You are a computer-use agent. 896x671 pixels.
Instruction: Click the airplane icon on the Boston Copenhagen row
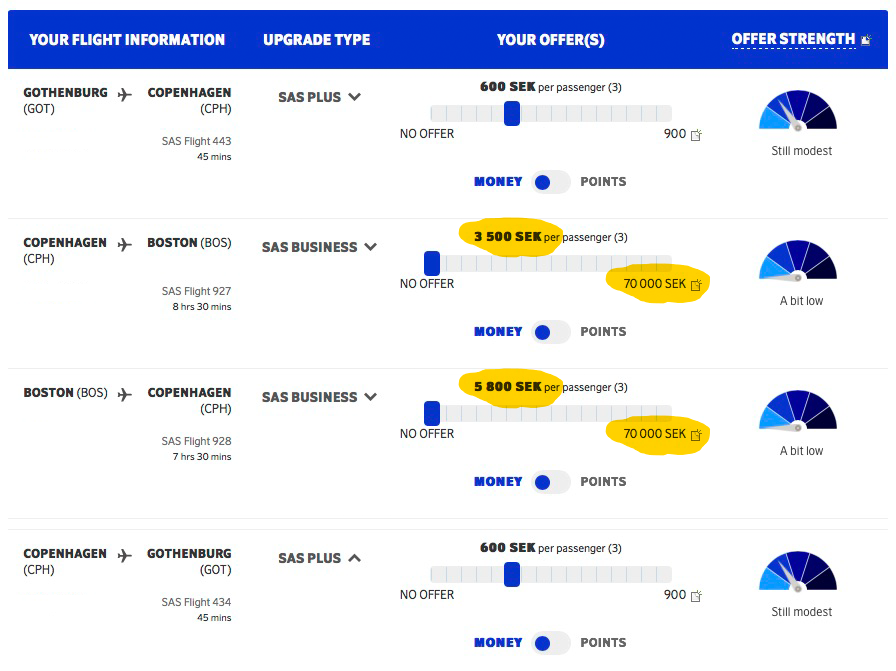[124, 392]
